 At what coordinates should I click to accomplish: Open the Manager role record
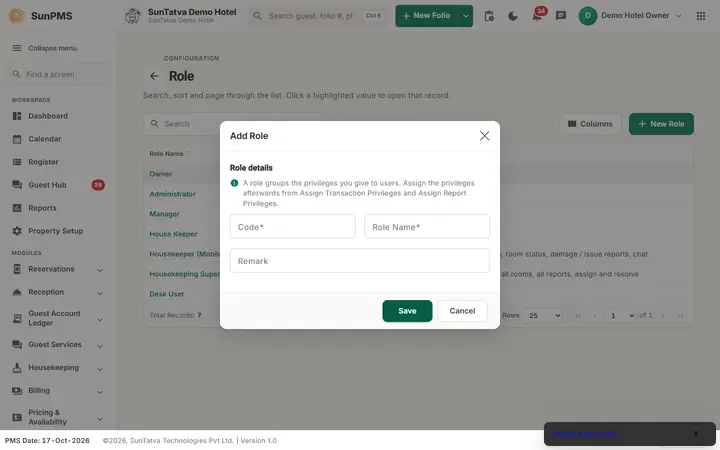coord(164,214)
